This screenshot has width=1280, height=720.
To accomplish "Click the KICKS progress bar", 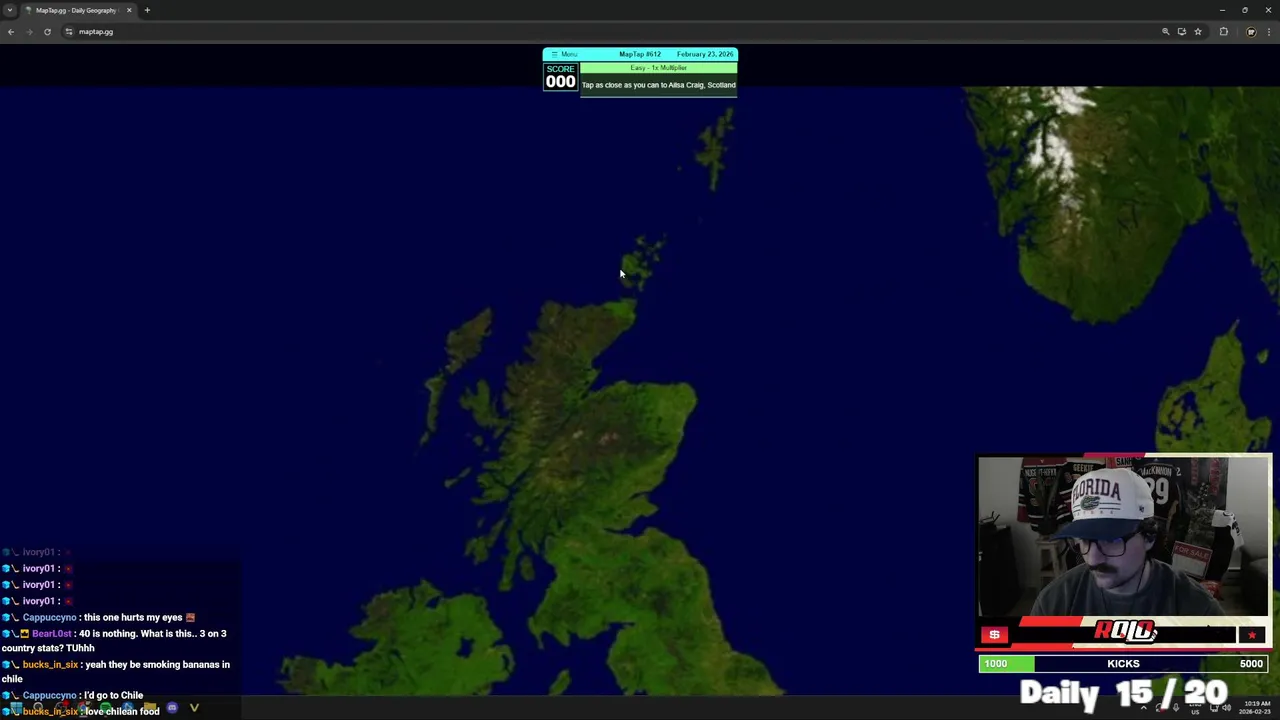I will [x=1123, y=664].
